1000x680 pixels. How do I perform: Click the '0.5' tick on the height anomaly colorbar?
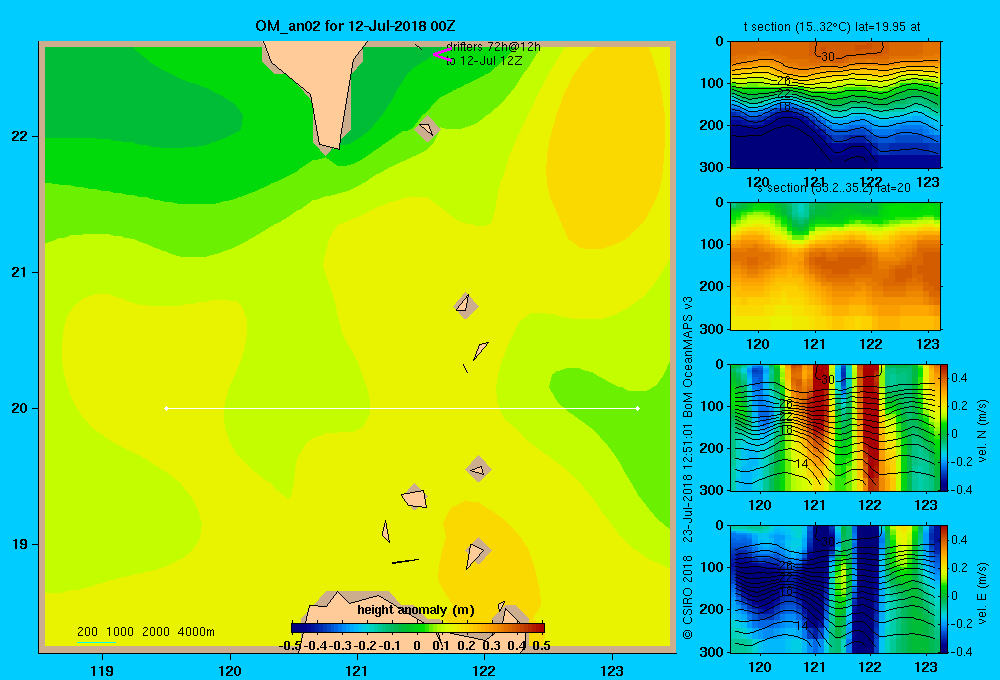tap(541, 646)
